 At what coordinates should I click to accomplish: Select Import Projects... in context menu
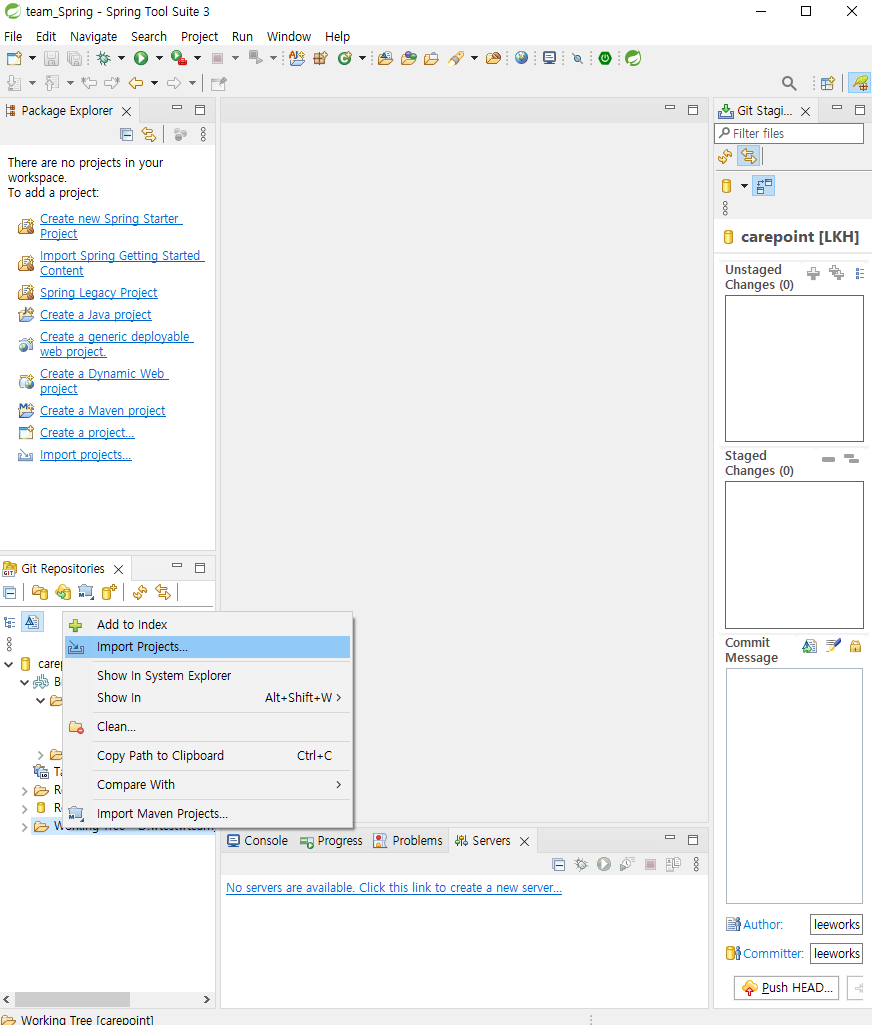pos(208,647)
